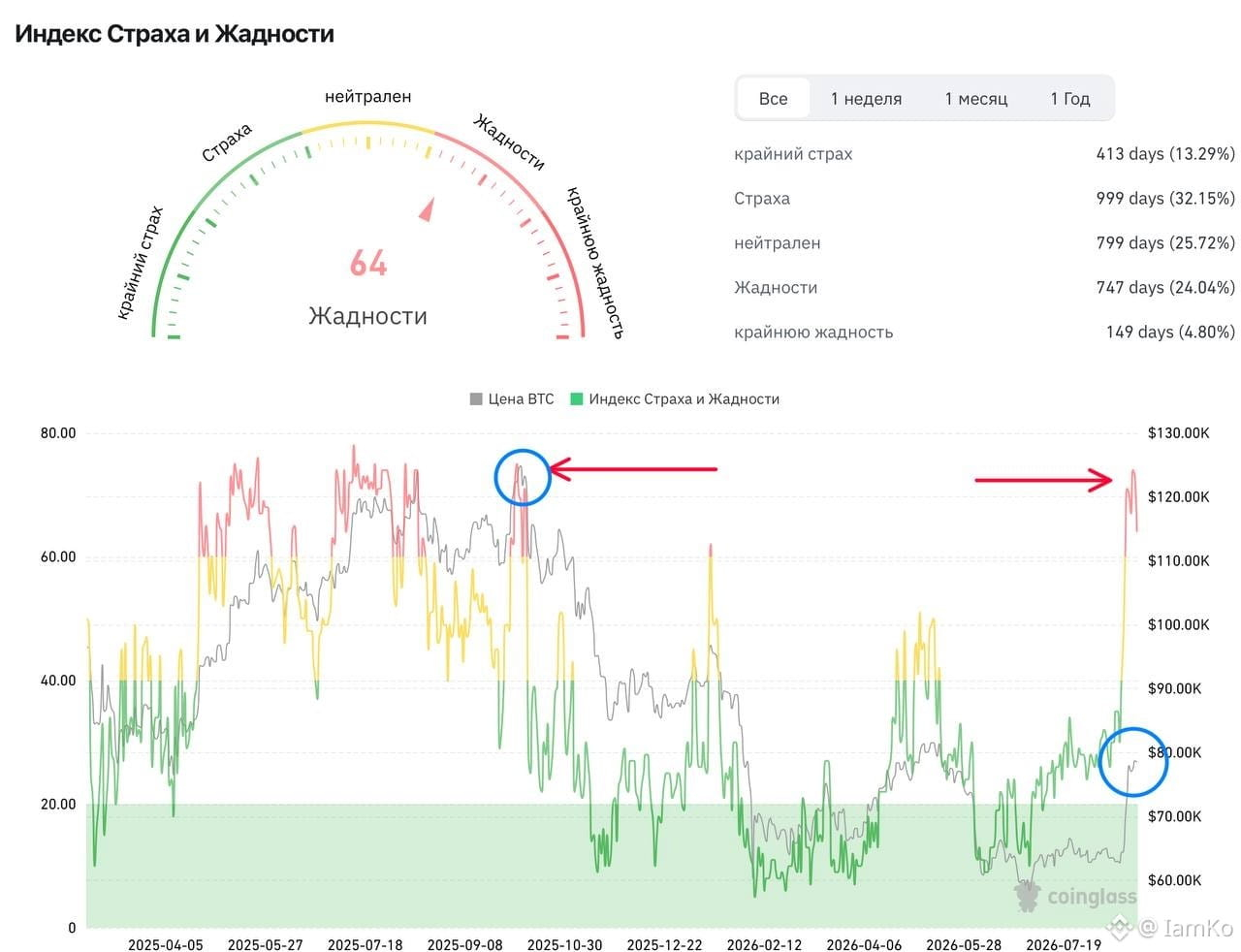Click the 80.00 left axis label
This screenshot has width=1241, height=952.
(58, 433)
